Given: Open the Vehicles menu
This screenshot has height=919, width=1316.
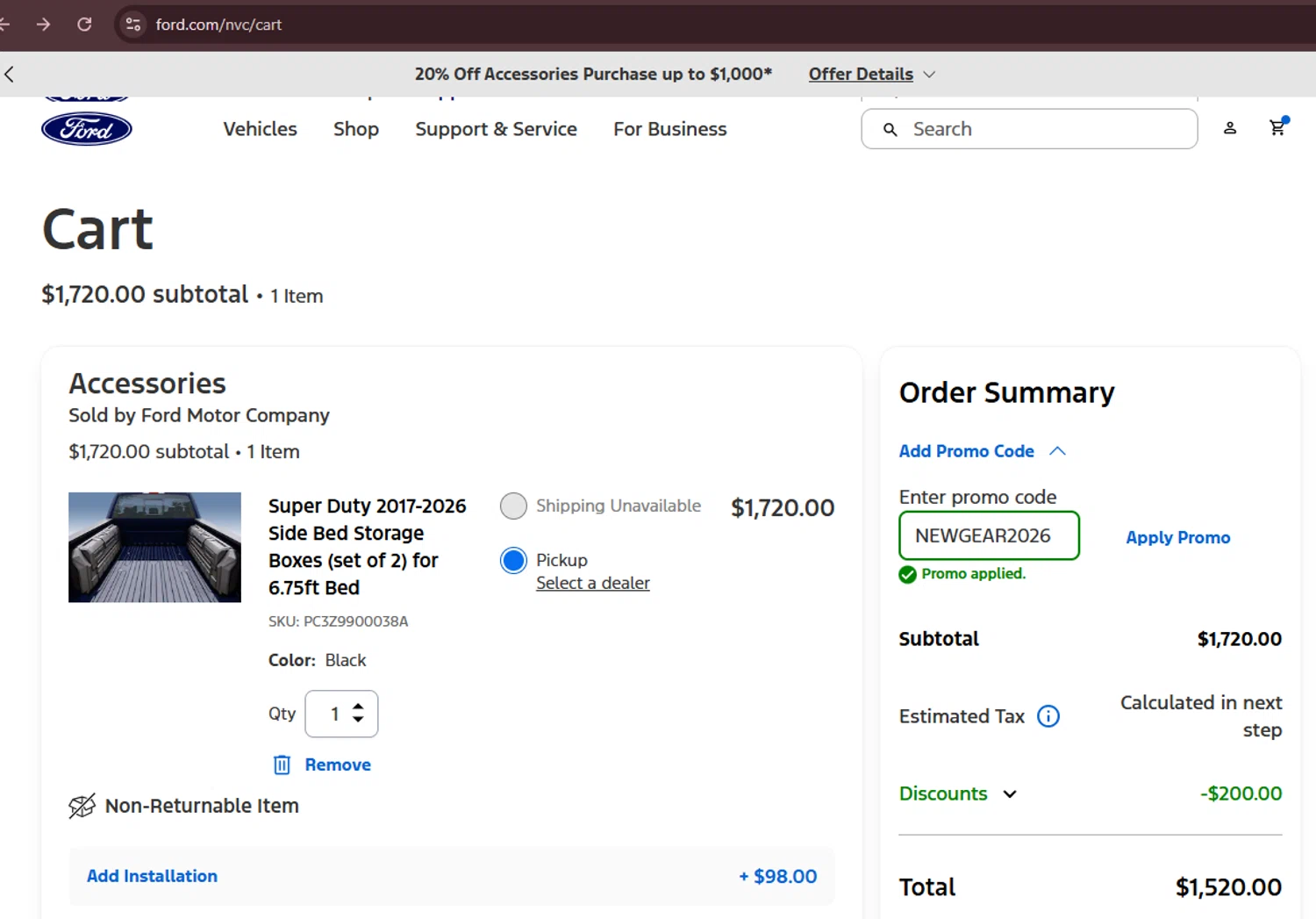Looking at the screenshot, I should pyautogui.click(x=260, y=129).
